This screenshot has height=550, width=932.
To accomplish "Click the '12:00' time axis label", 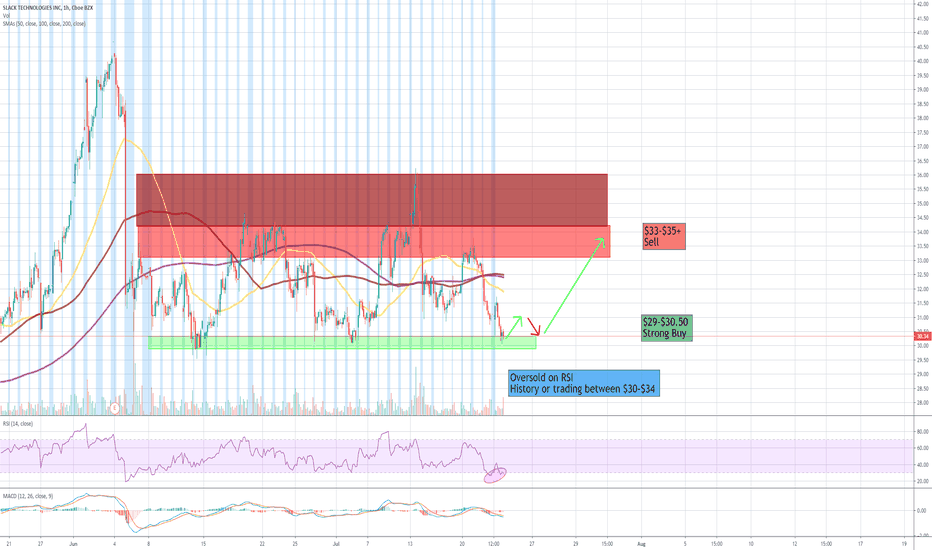I will point(494,543).
